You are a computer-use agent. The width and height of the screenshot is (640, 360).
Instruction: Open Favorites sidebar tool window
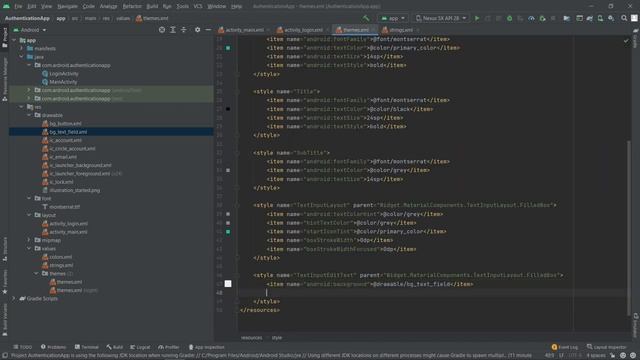(4, 282)
